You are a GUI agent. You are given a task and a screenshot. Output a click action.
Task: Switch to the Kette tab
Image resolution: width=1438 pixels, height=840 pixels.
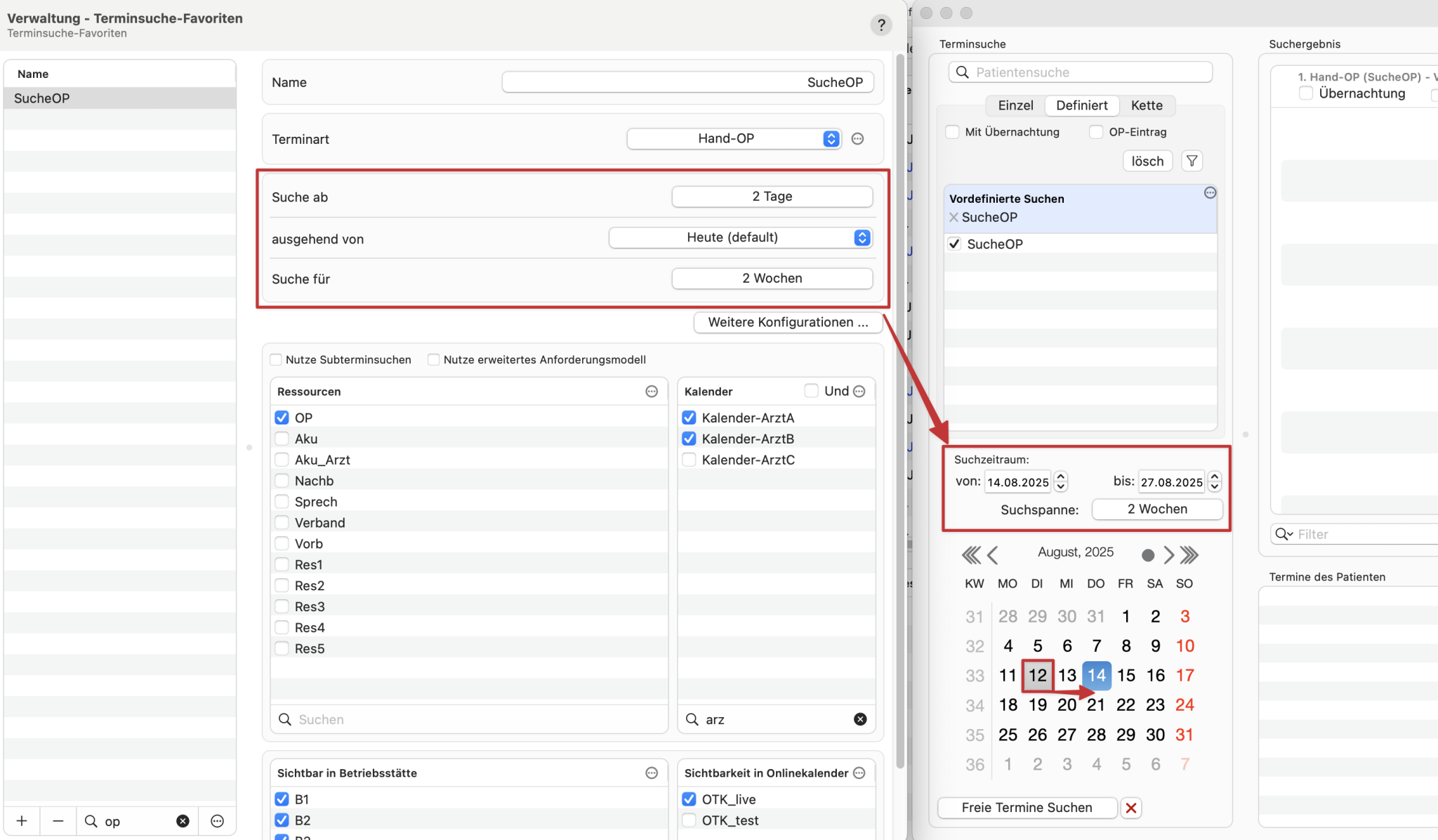pyautogui.click(x=1147, y=105)
